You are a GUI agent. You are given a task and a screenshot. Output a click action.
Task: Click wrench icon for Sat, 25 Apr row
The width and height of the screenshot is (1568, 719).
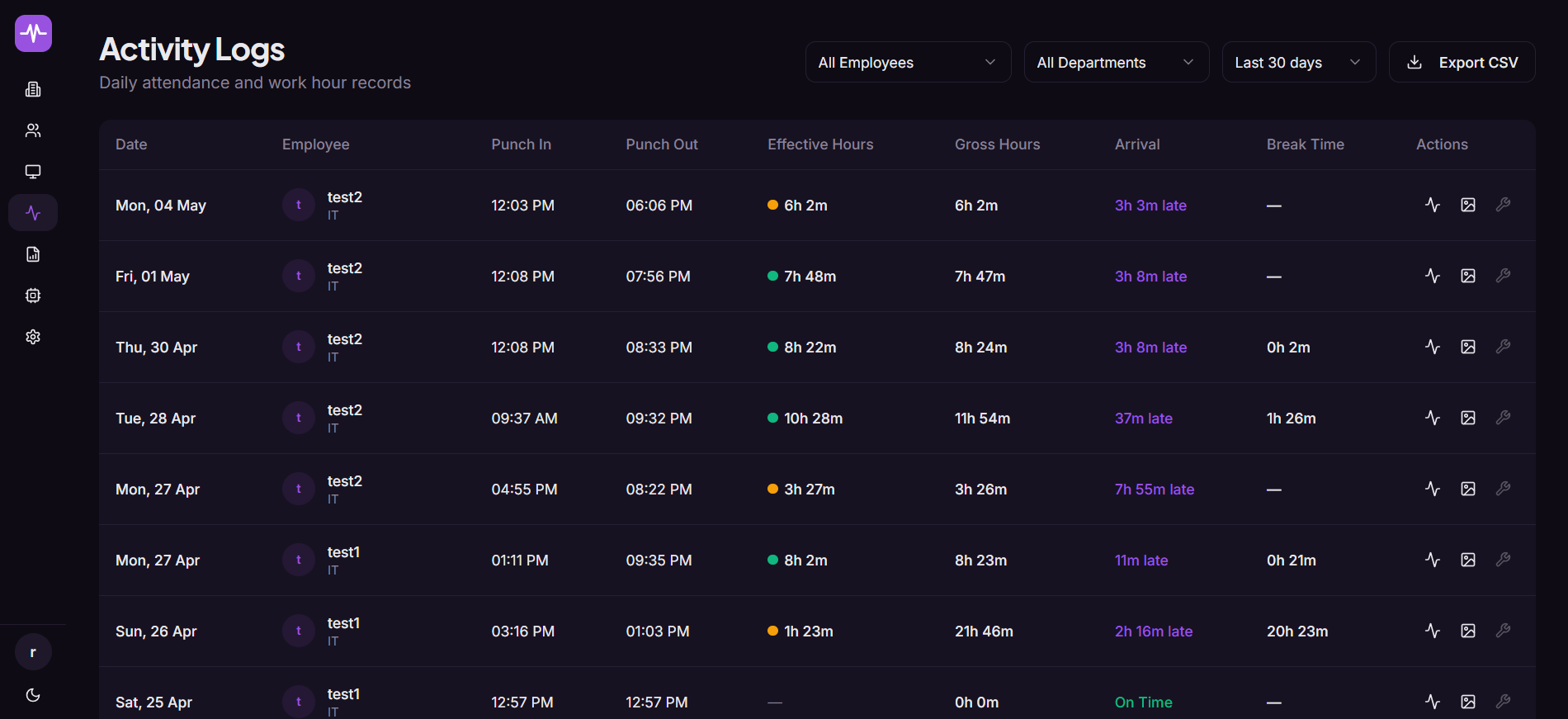pos(1503,702)
